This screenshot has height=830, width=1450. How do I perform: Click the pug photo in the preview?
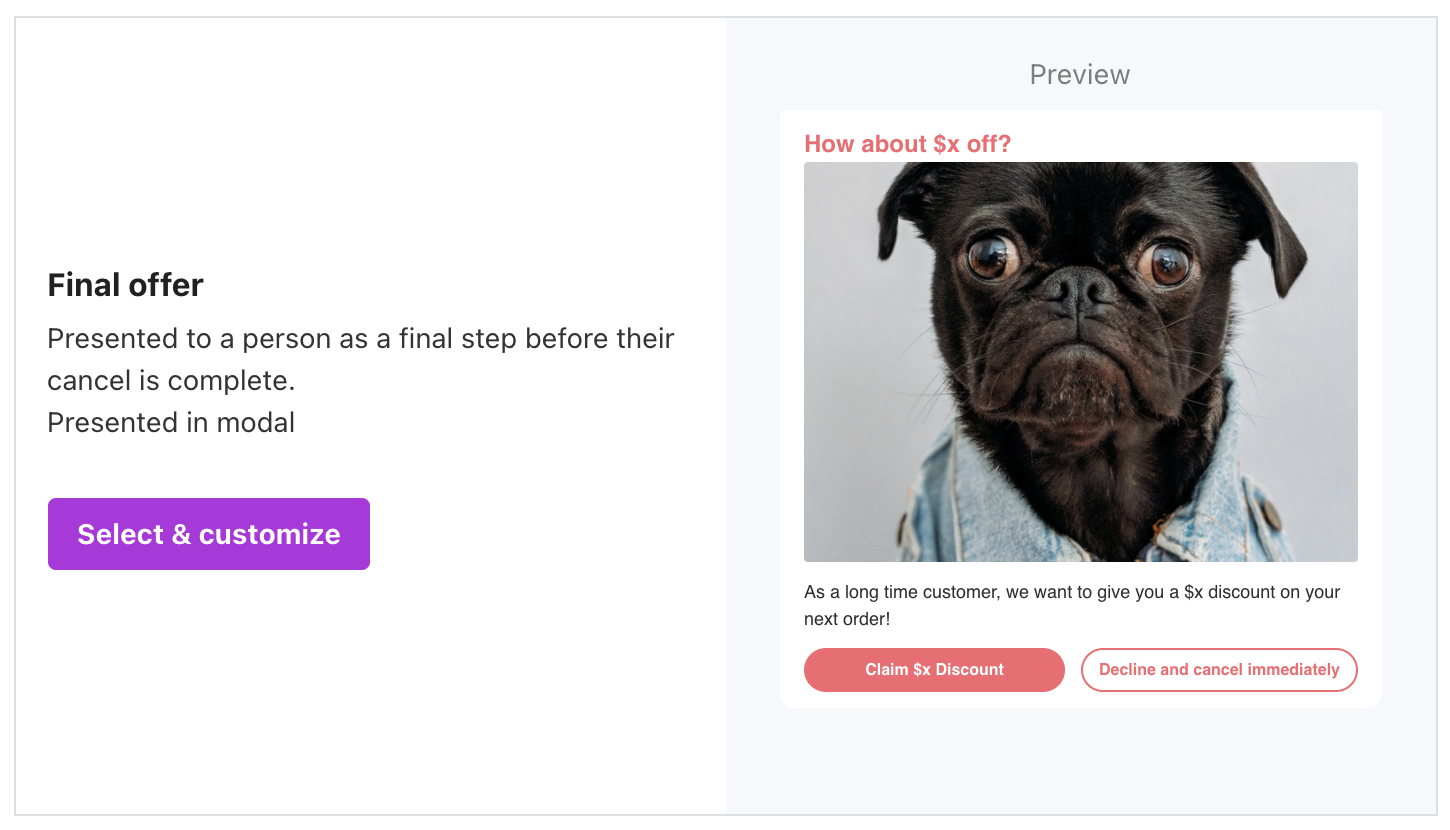[1080, 361]
